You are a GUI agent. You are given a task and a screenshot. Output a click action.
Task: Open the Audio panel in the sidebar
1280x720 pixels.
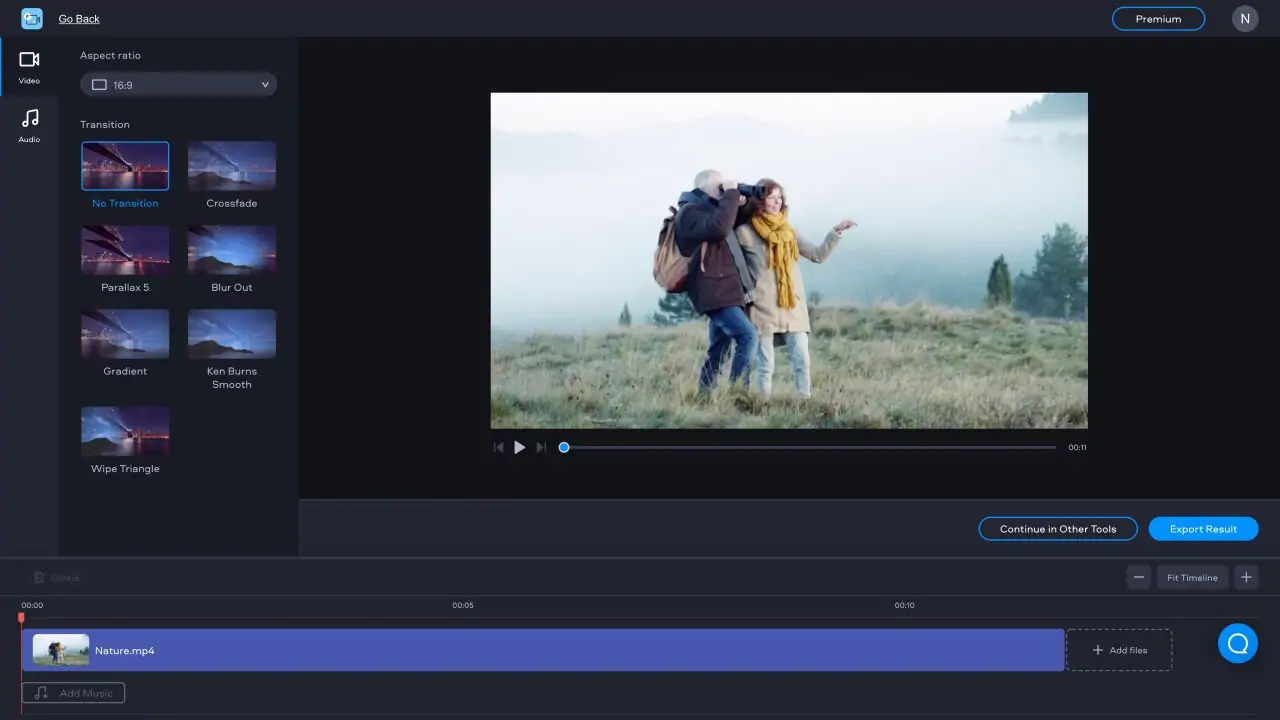coord(29,125)
